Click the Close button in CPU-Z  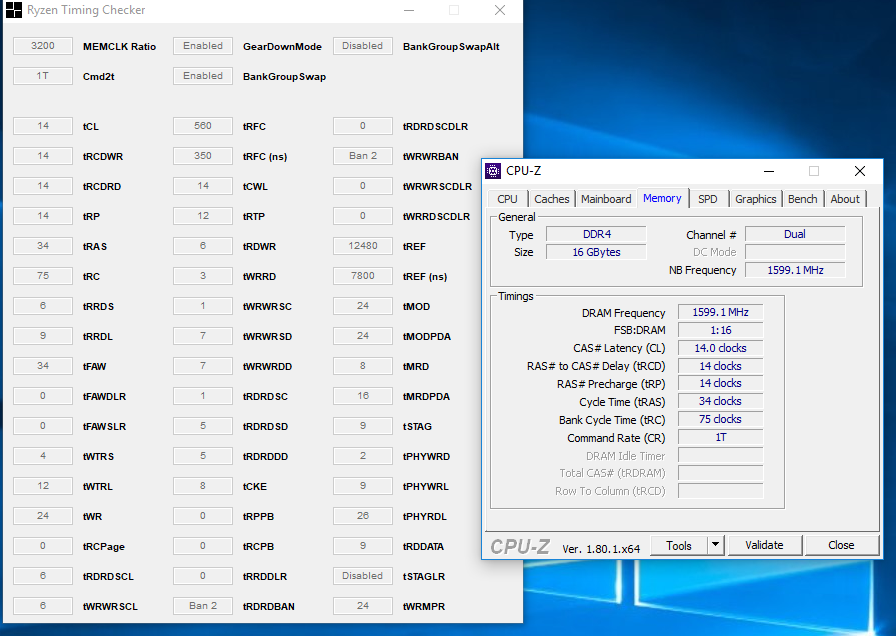pos(841,545)
